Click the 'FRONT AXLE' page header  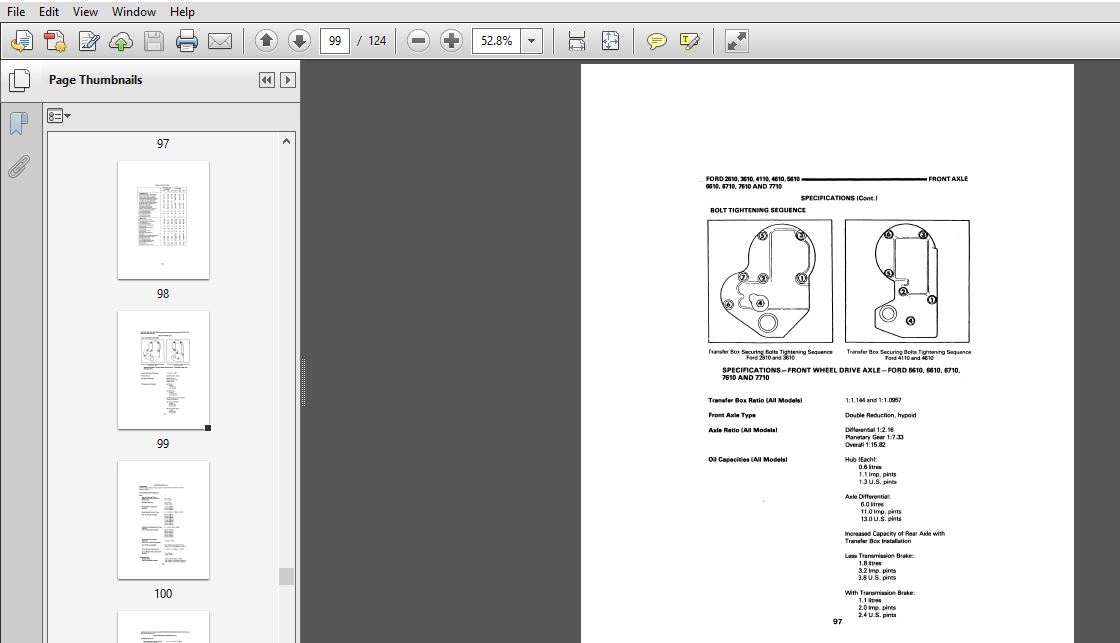(x=948, y=179)
